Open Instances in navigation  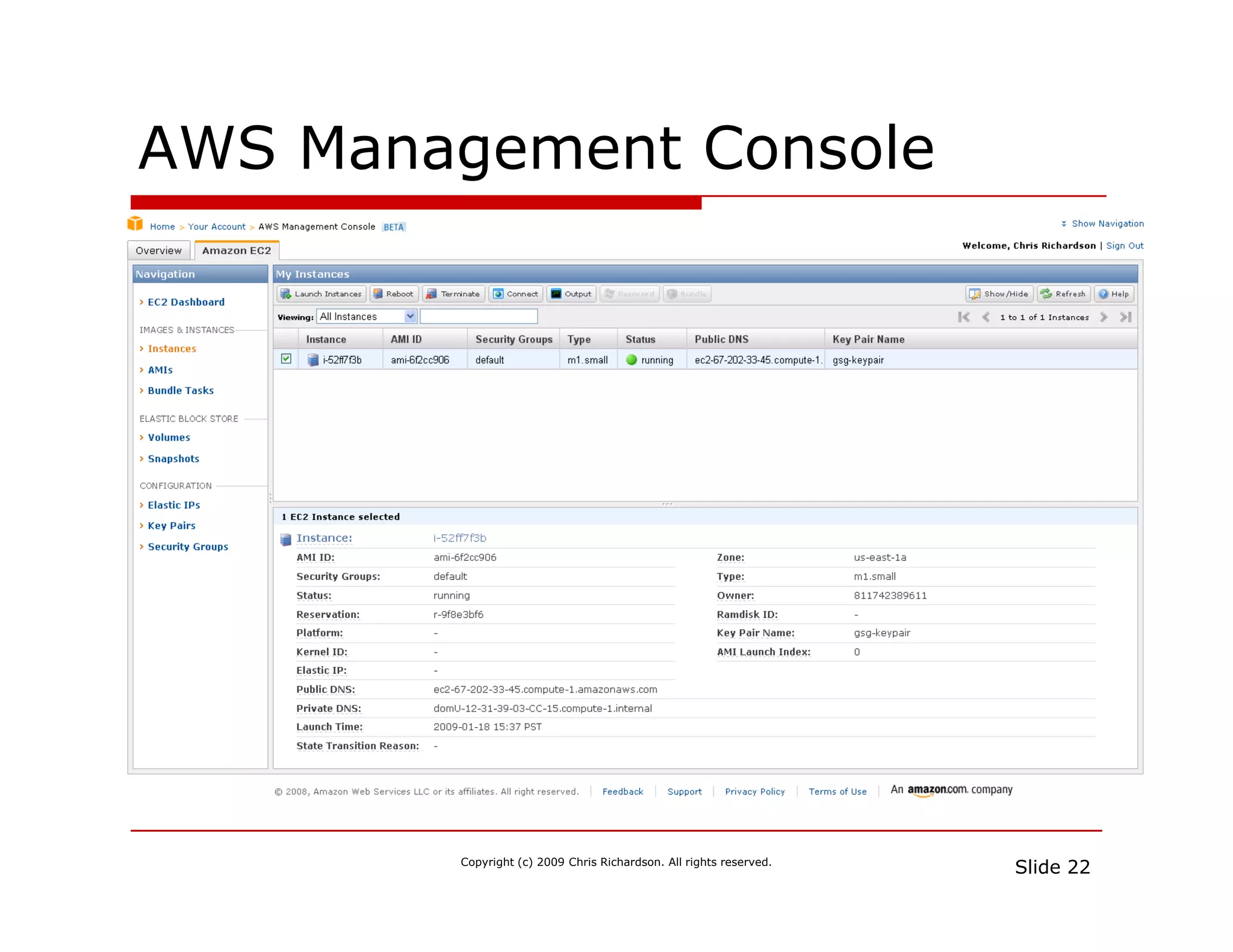tap(172, 348)
